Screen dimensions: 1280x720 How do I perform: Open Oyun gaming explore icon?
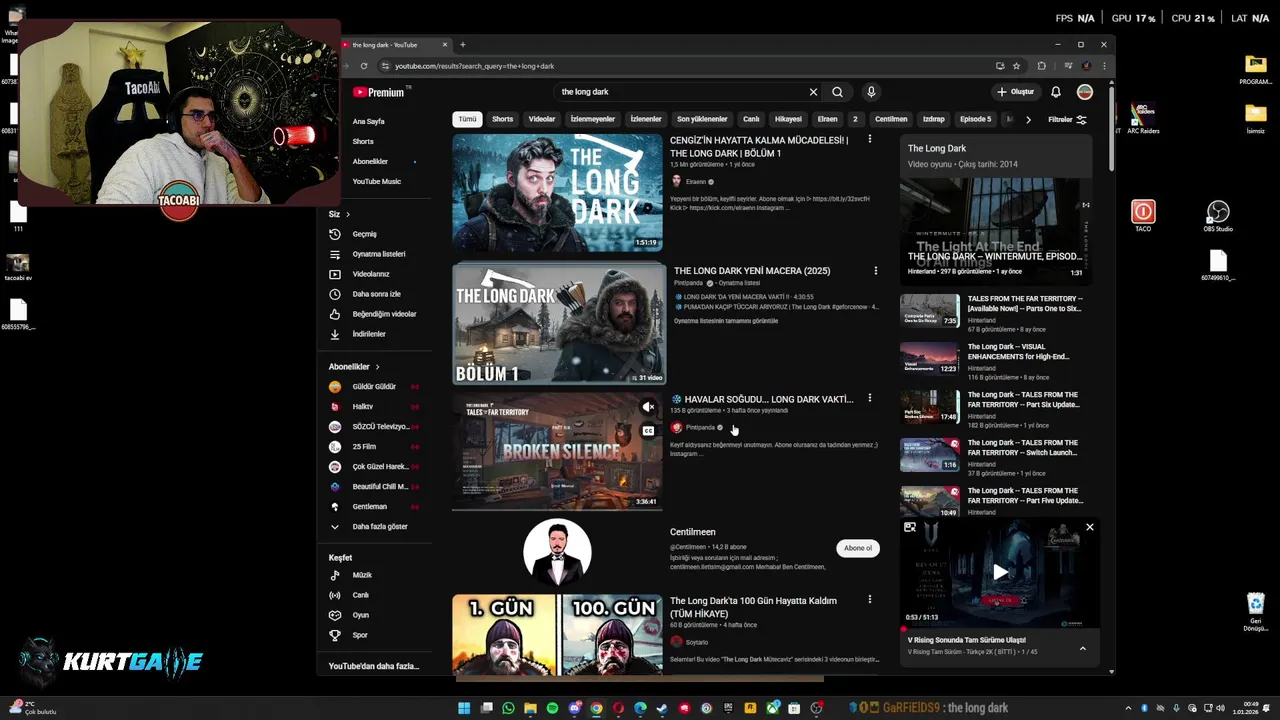click(335, 615)
